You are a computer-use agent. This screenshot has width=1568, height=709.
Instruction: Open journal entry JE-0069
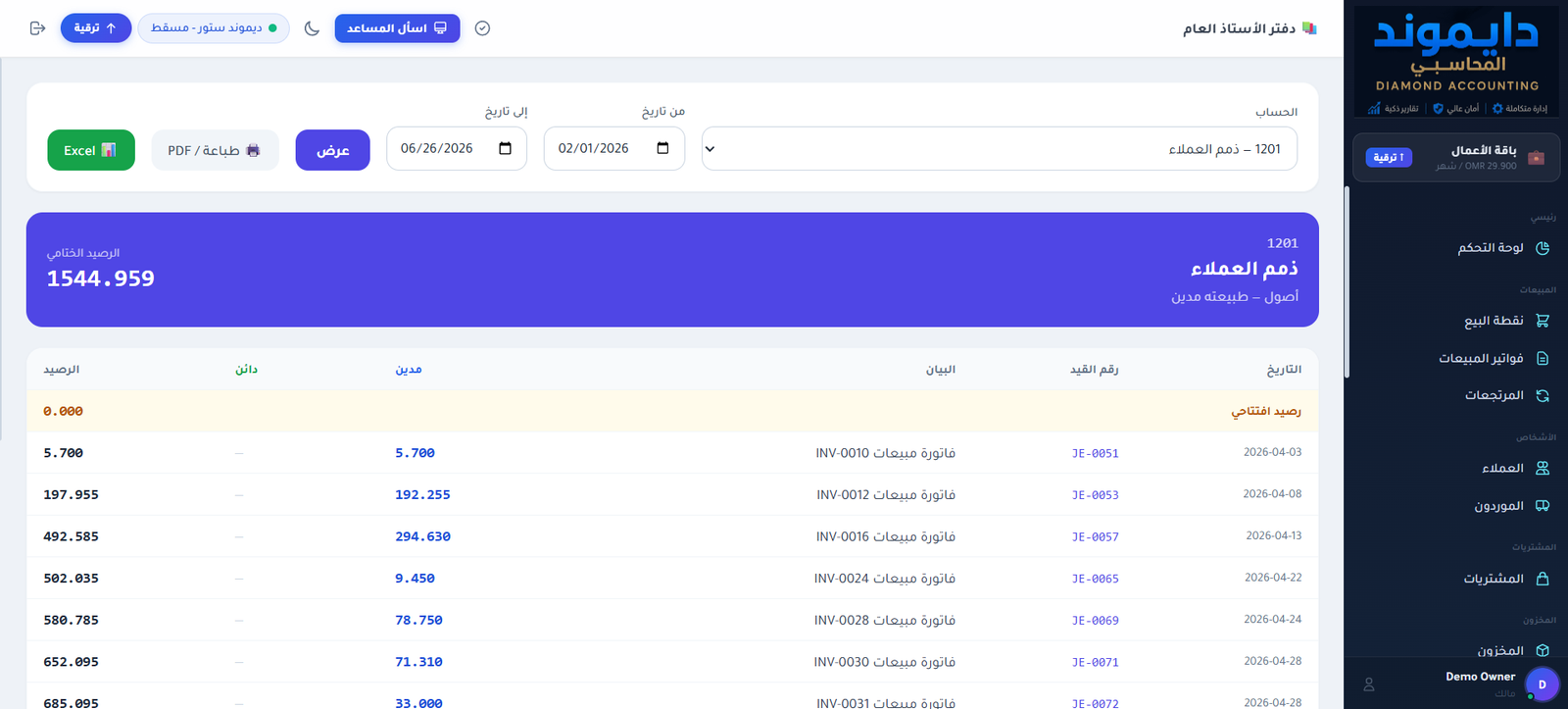1095,621
